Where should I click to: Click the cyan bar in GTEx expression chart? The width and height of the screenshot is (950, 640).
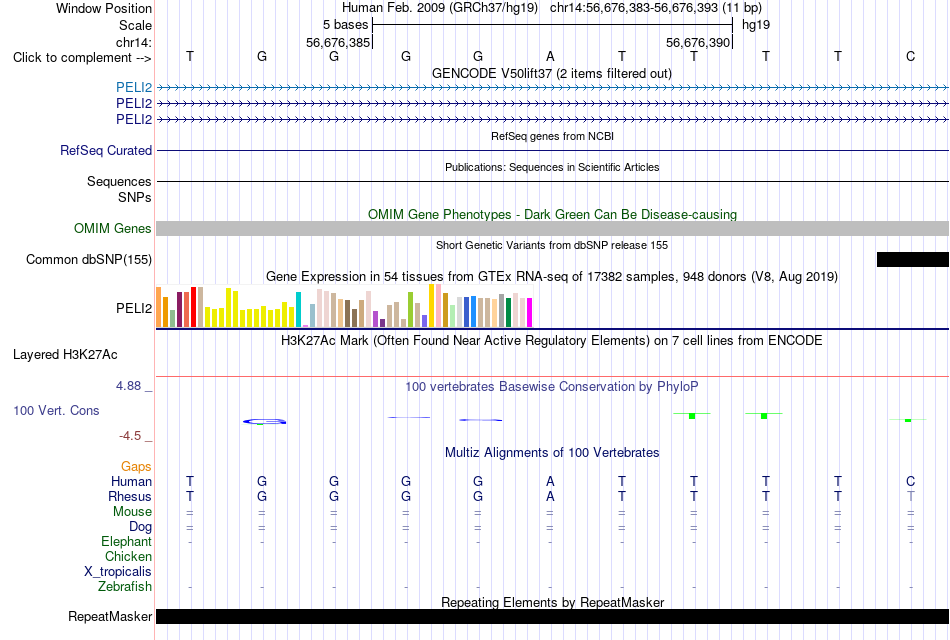point(298,310)
